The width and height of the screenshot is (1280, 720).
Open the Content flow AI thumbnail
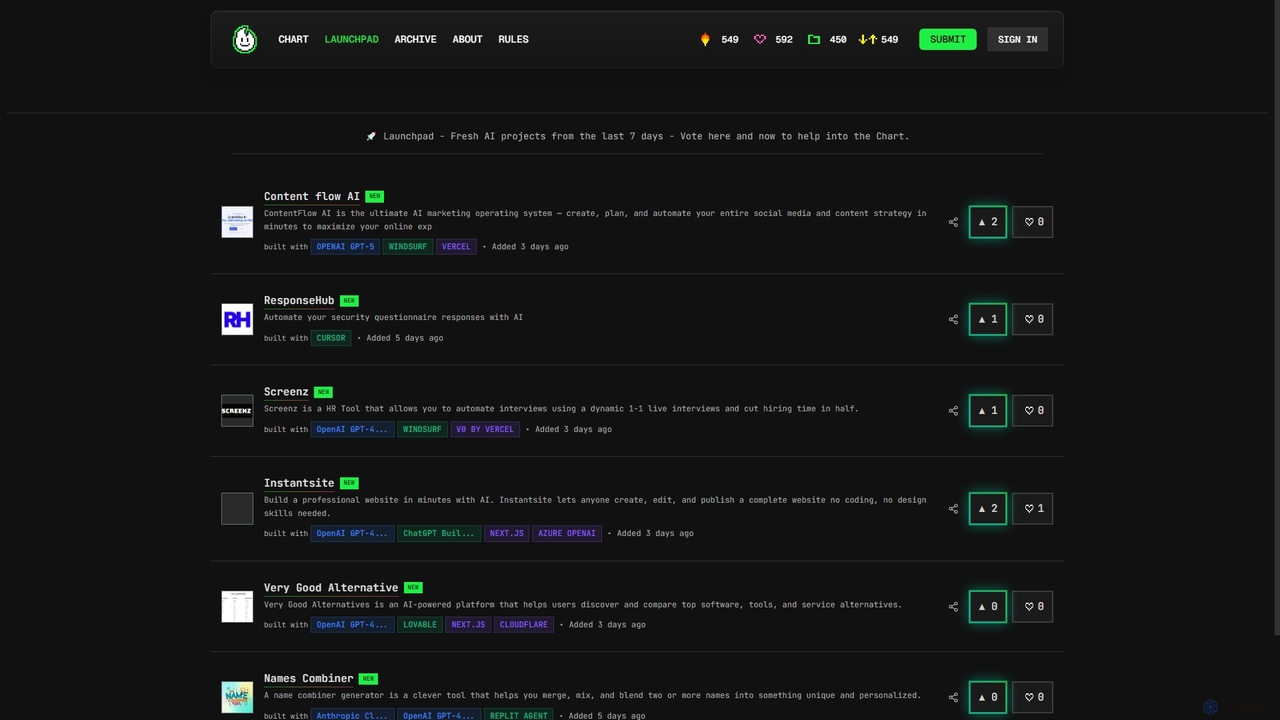click(237, 222)
